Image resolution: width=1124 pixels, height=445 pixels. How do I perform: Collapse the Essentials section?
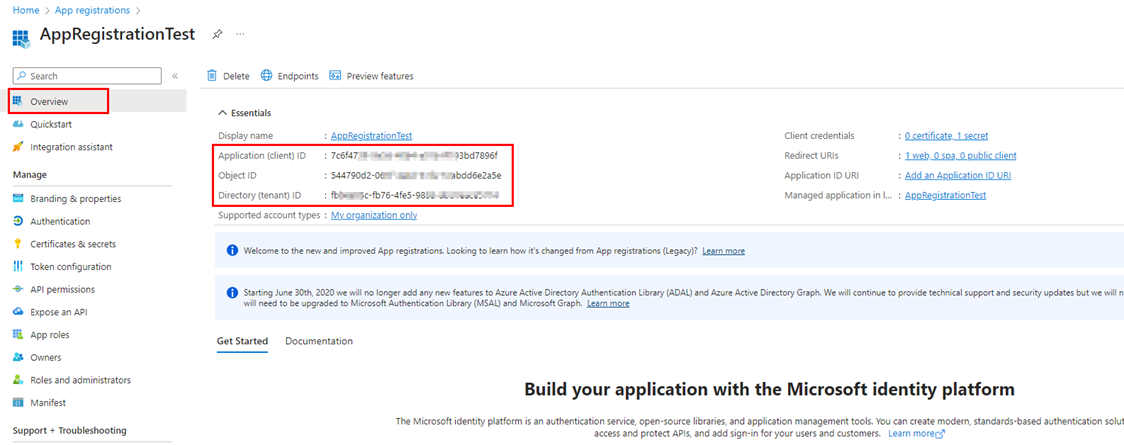(x=222, y=113)
